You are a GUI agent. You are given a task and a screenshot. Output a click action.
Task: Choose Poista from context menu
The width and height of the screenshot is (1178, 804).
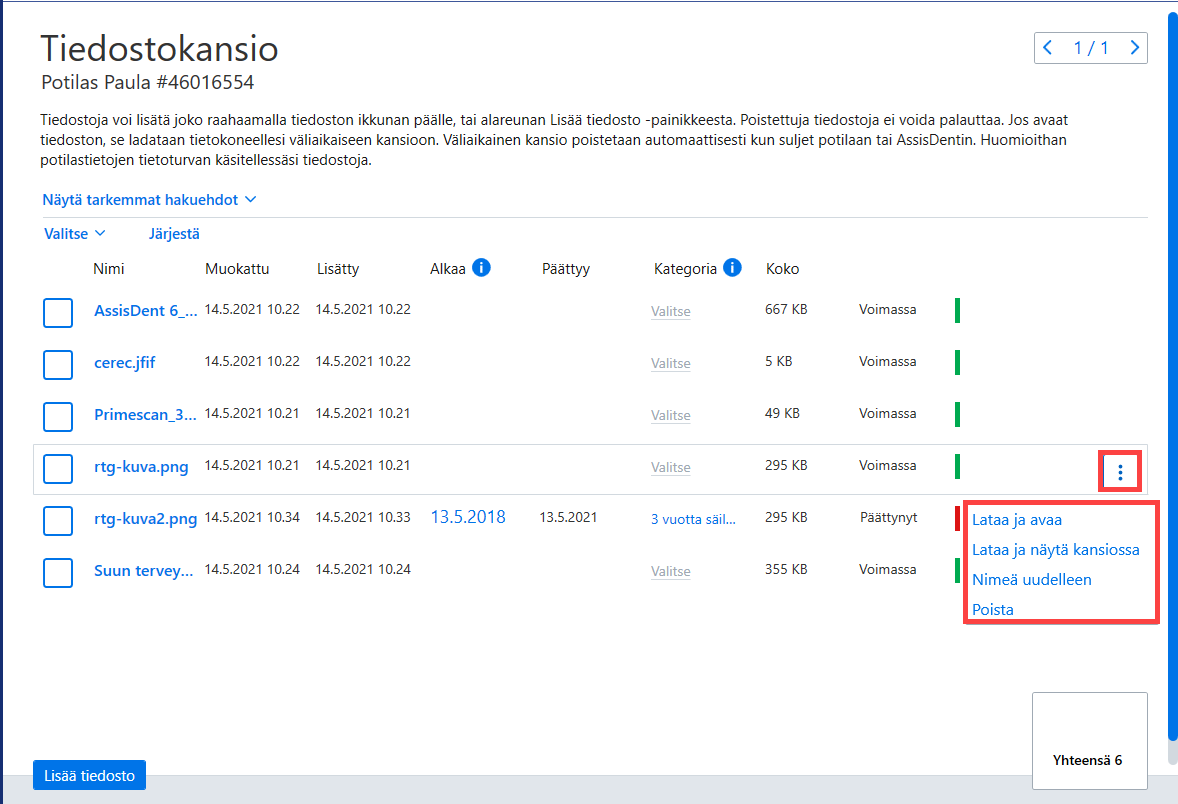point(992,609)
